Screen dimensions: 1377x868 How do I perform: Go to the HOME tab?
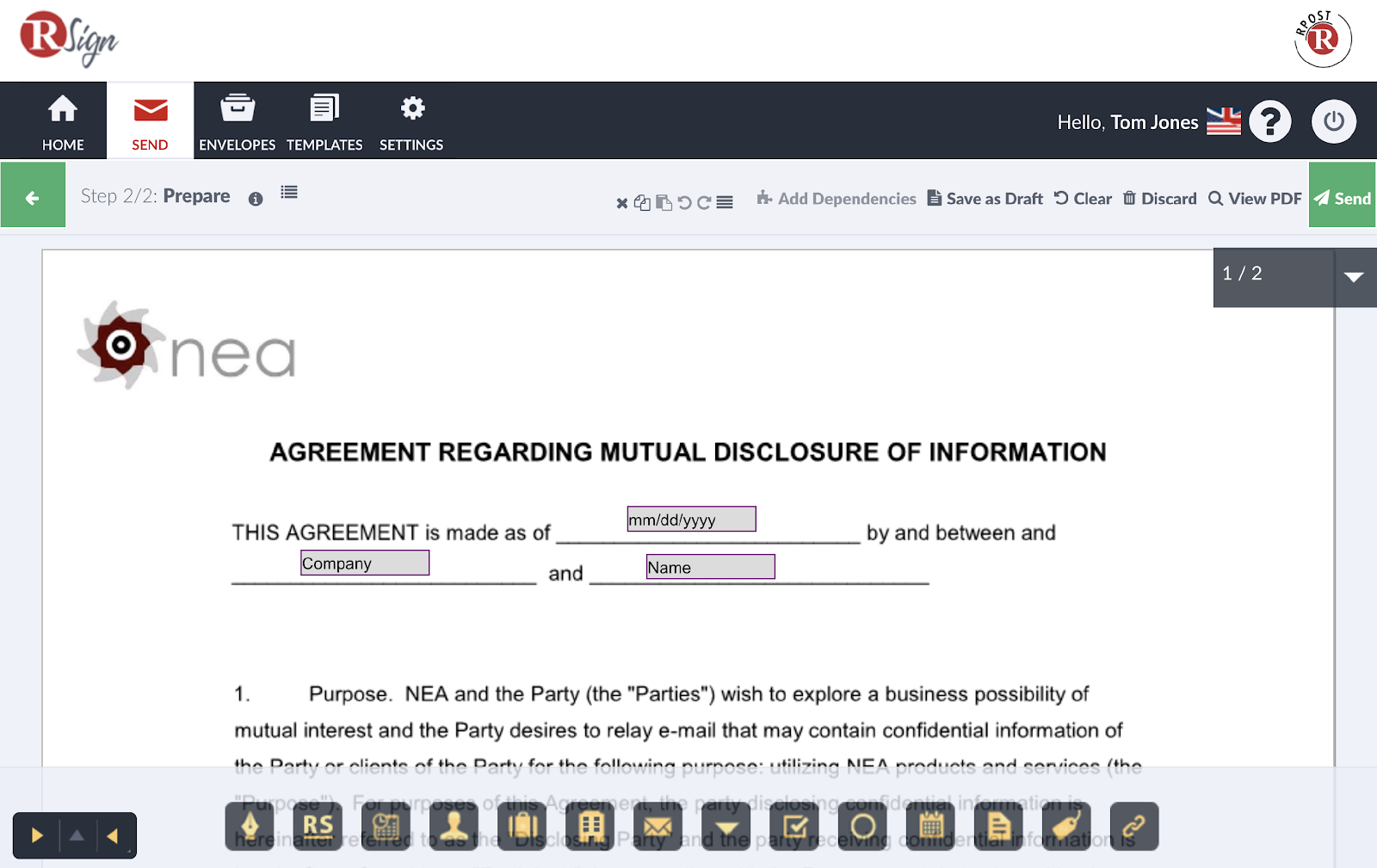[63, 121]
